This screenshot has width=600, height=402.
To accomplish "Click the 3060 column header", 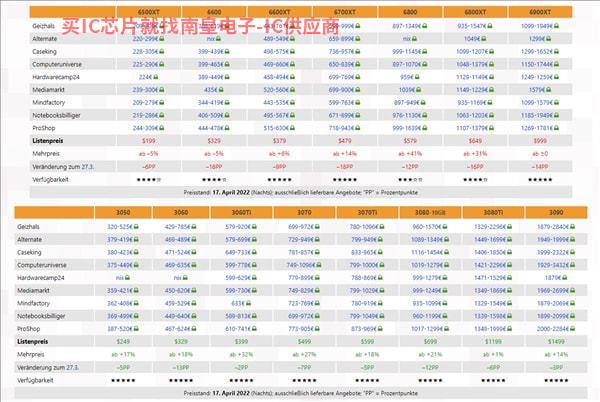I will pos(181,212).
